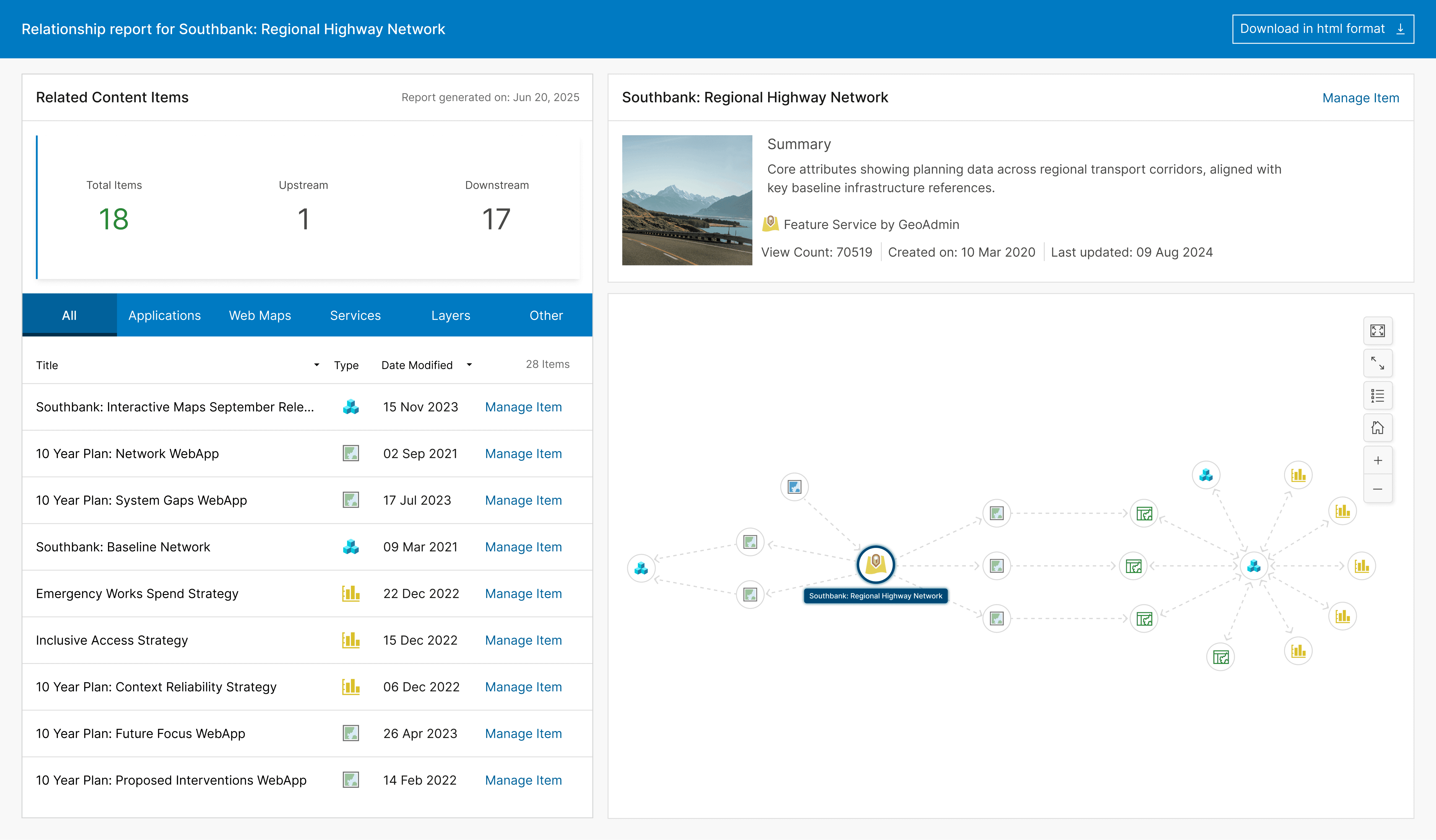This screenshot has width=1436, height=840.
Task: Click the type icon for Inclusive Access Strategy
Action: [x=350, y=640]
